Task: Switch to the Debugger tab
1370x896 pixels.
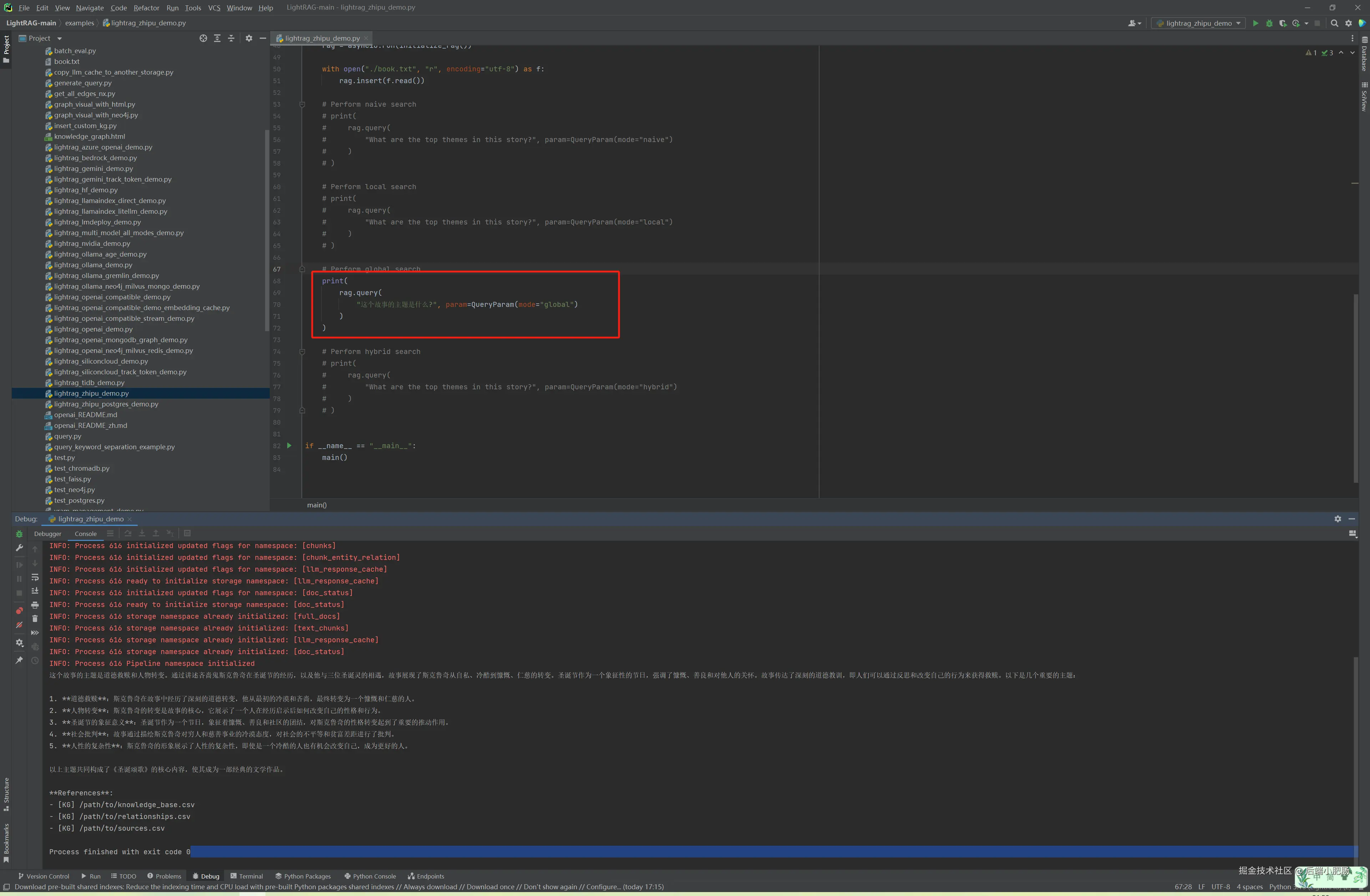Action: pyautogui.click(x=47, y=534)
